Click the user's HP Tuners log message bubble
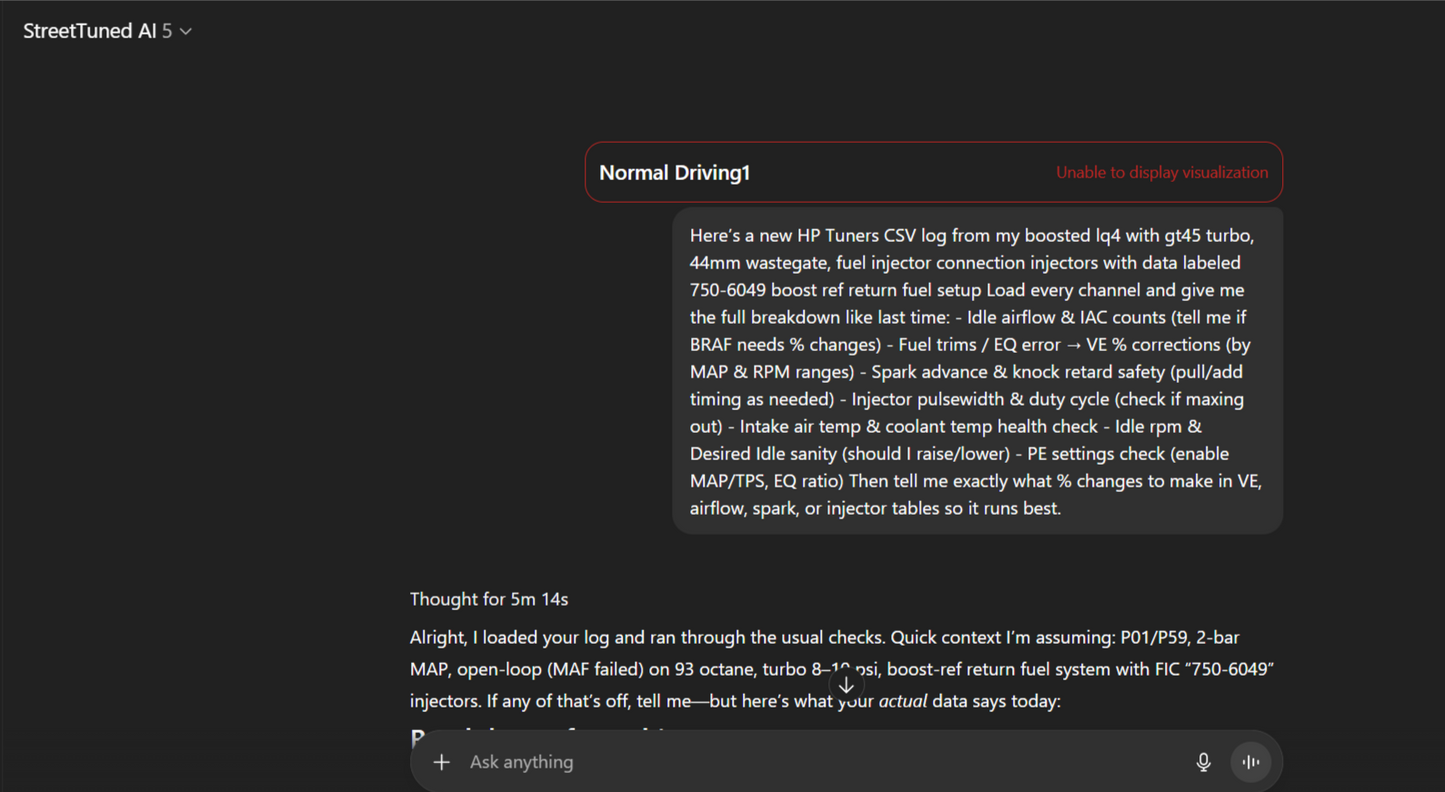1445x792 pixels. [x=976, y=371]
